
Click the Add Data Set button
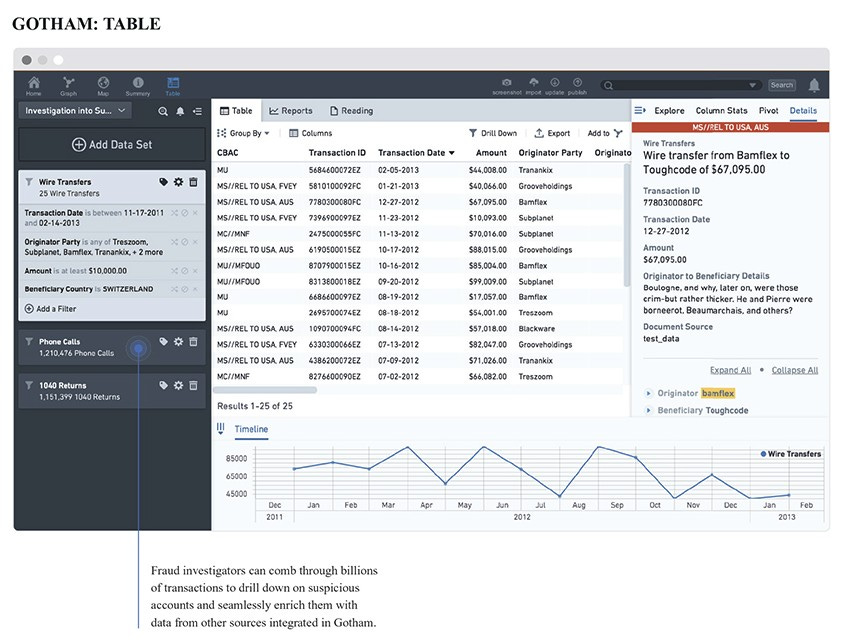tap(112, 144)
